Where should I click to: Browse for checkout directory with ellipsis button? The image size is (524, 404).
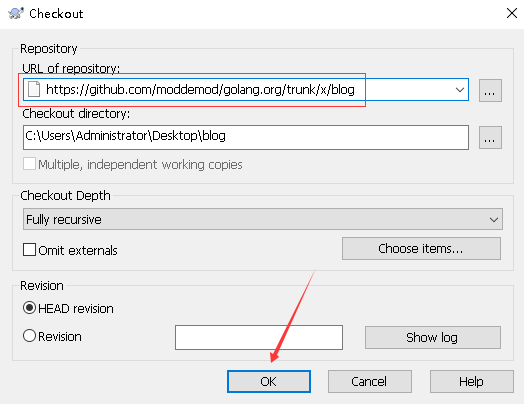(x=490, y=137)
